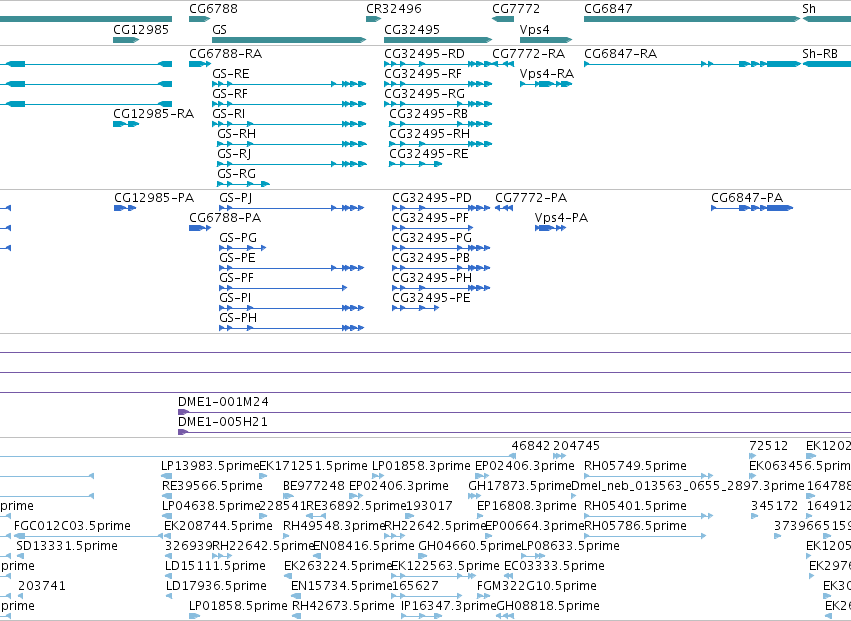Click the CG6788 gene label
Viewport: 851px width, 621px height.
click(213, 9)
